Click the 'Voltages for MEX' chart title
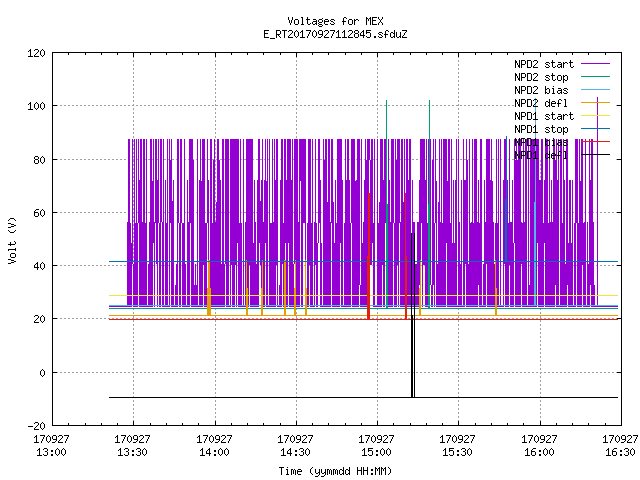 click(335, 21)
